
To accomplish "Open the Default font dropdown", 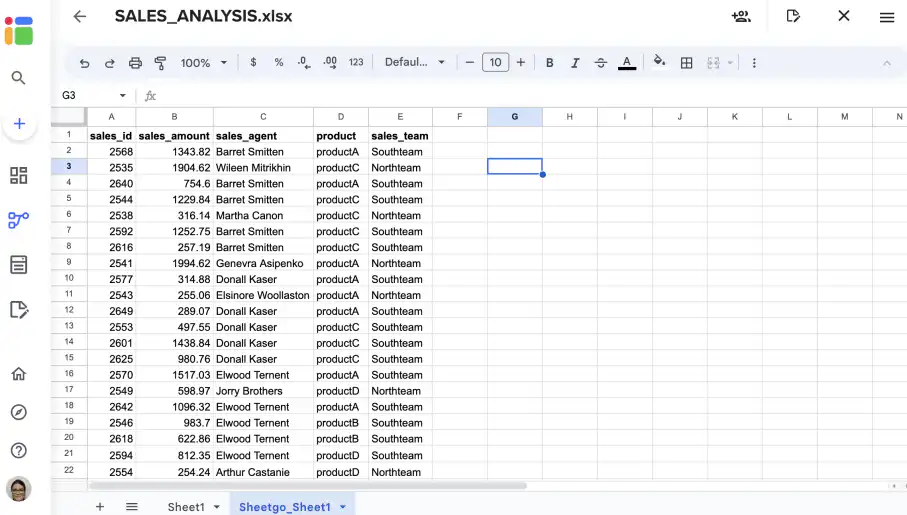I will [x=415, y=62].
